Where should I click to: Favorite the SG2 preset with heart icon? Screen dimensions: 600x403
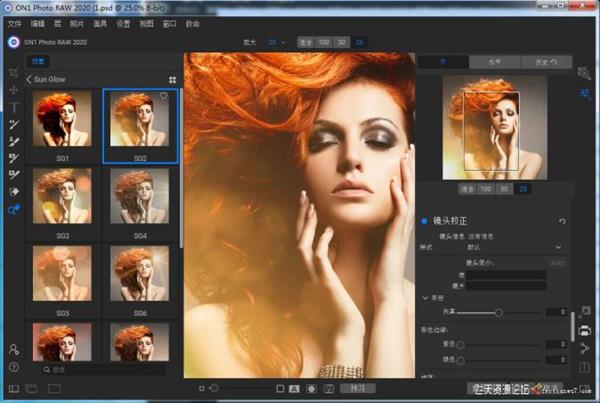[164, 97]
